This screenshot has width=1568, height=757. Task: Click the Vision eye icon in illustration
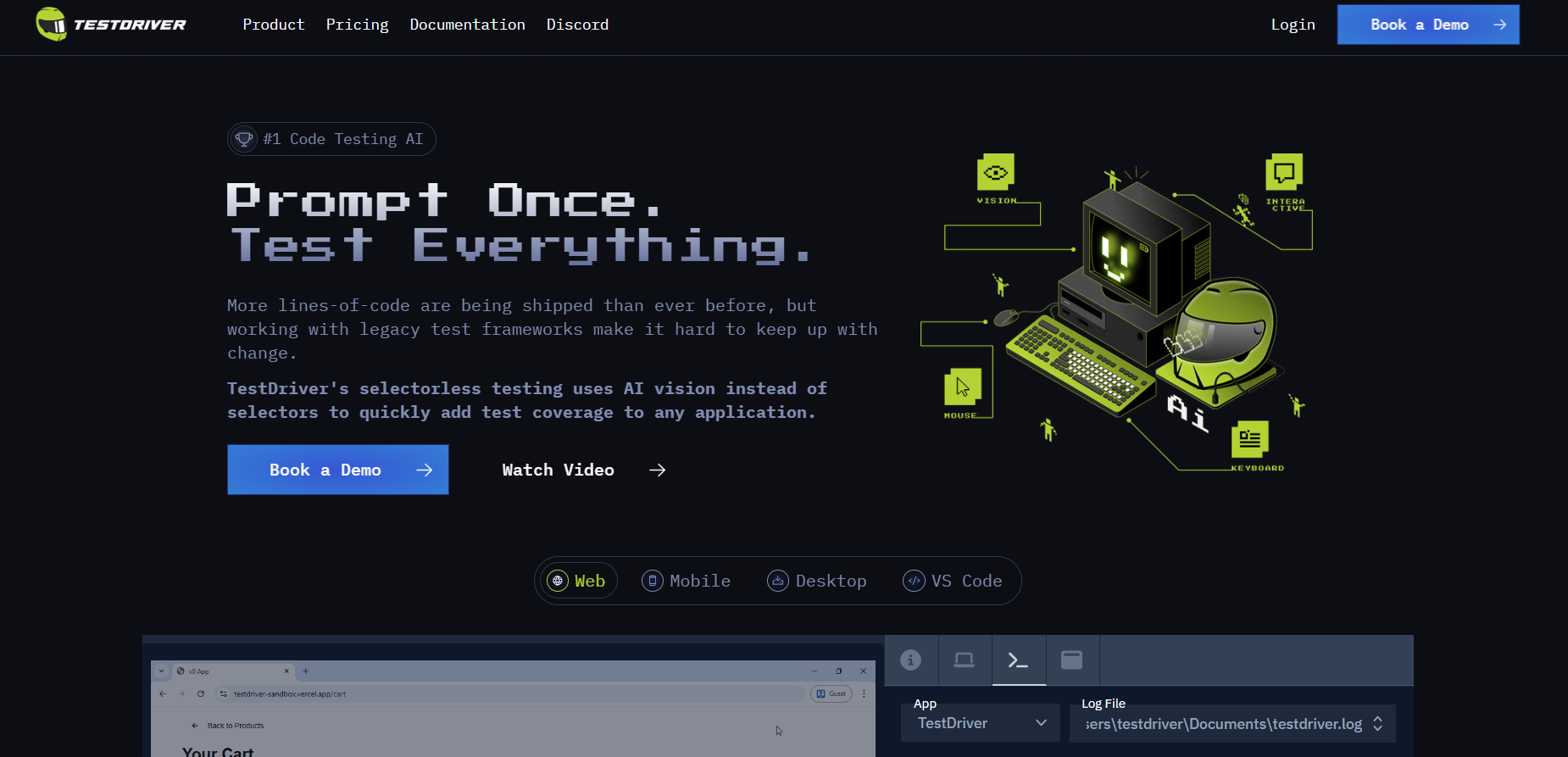pos(996,172)
